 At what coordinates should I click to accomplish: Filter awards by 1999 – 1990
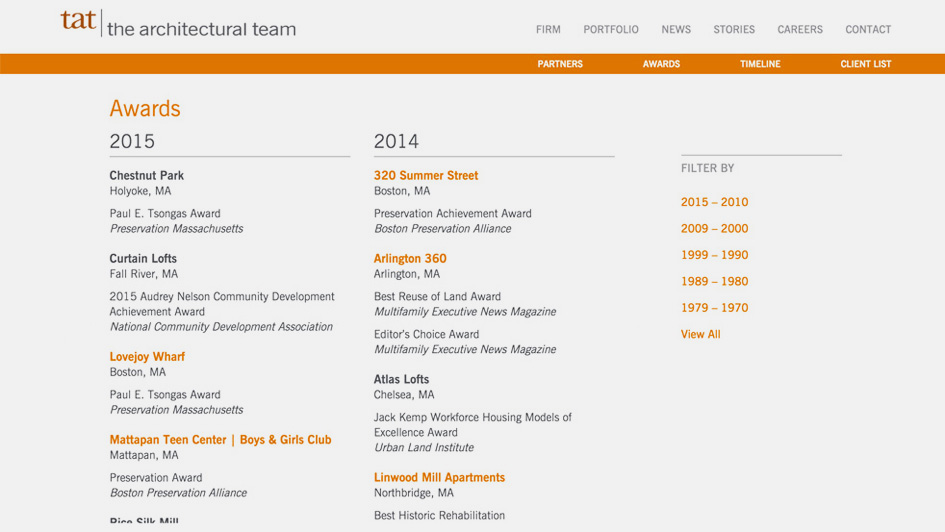[714, 255]
